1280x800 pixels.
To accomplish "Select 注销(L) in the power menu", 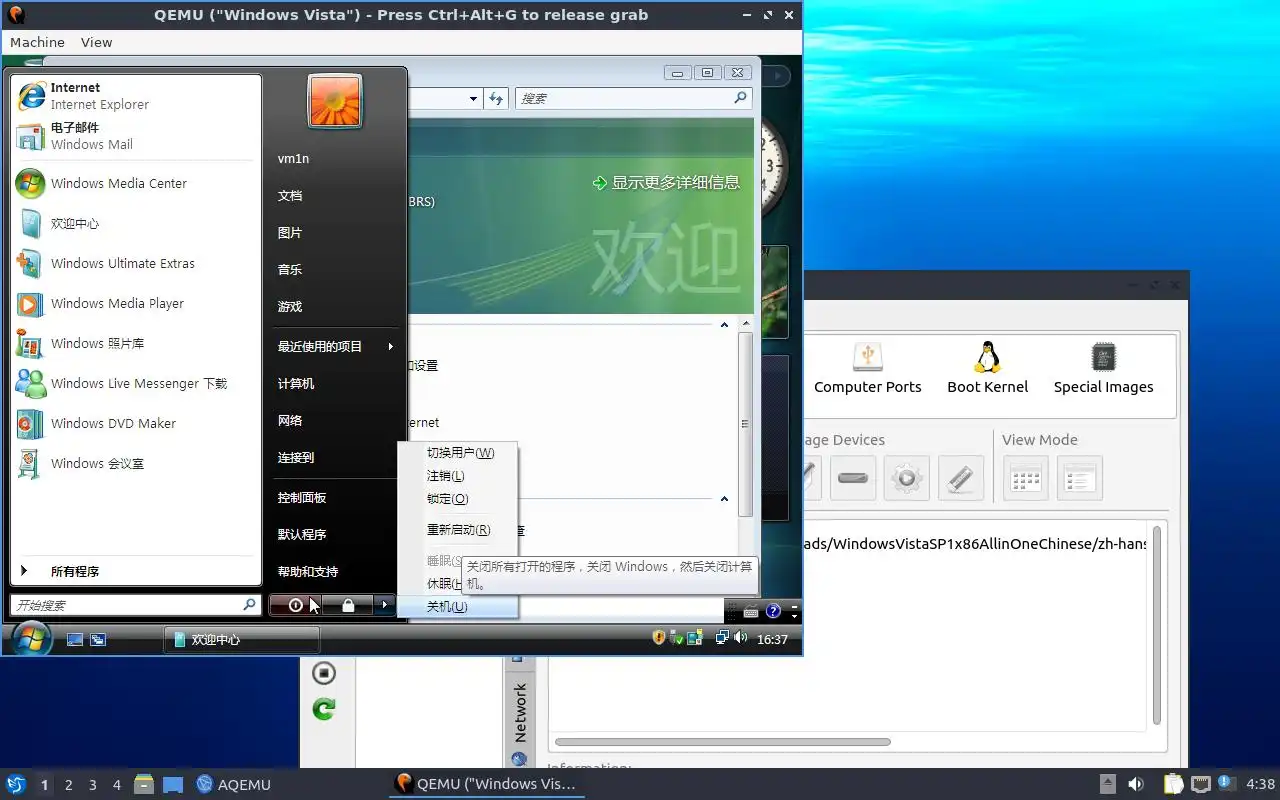I will [458, 476].
